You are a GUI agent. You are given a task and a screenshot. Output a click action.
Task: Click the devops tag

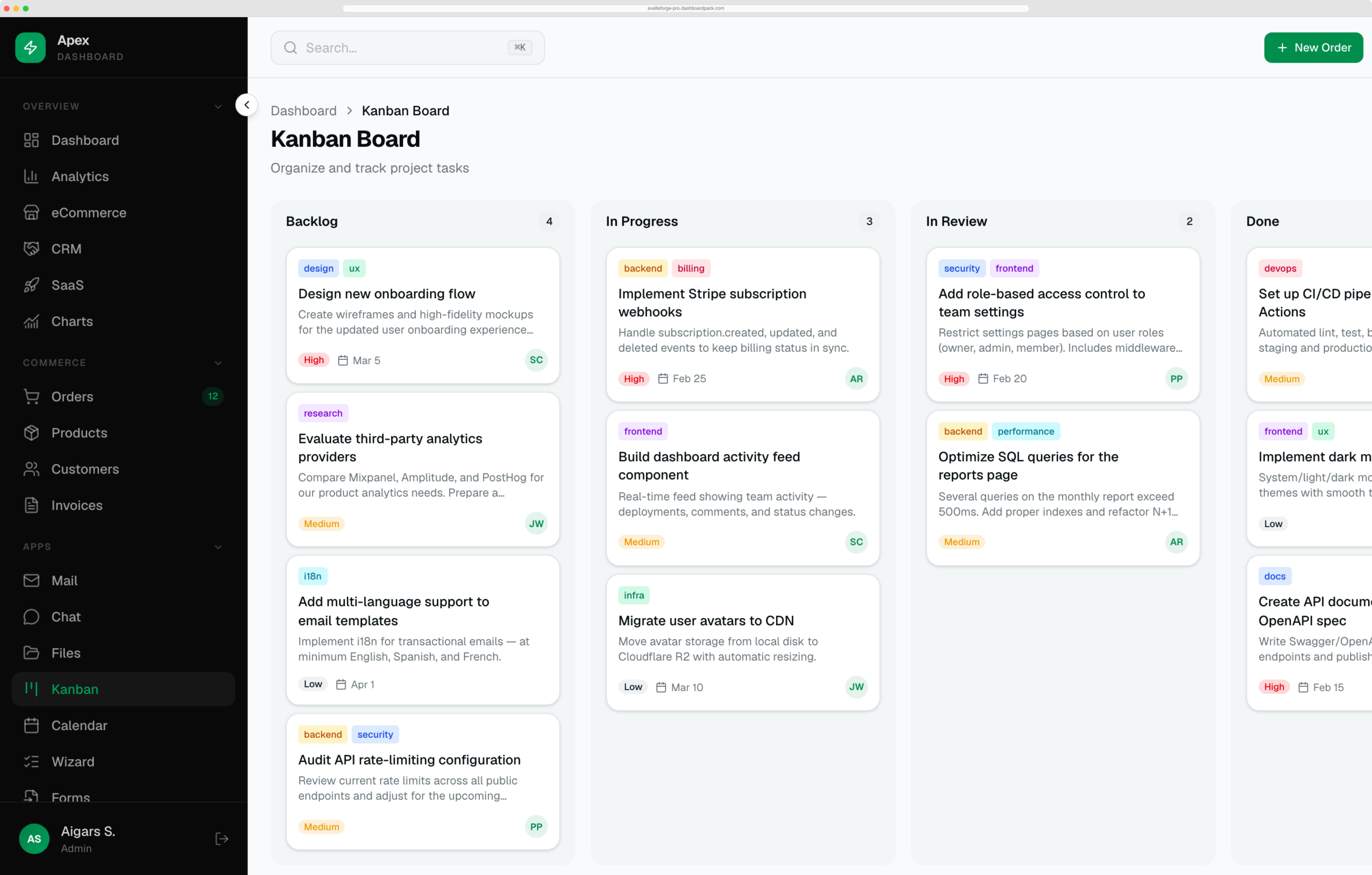(x=1280, y=269)
